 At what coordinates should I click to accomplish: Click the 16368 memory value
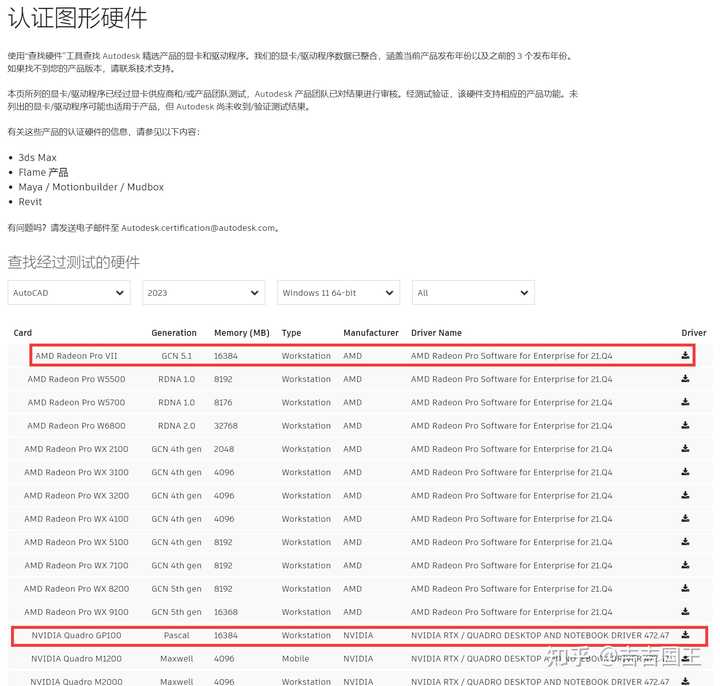226,612
